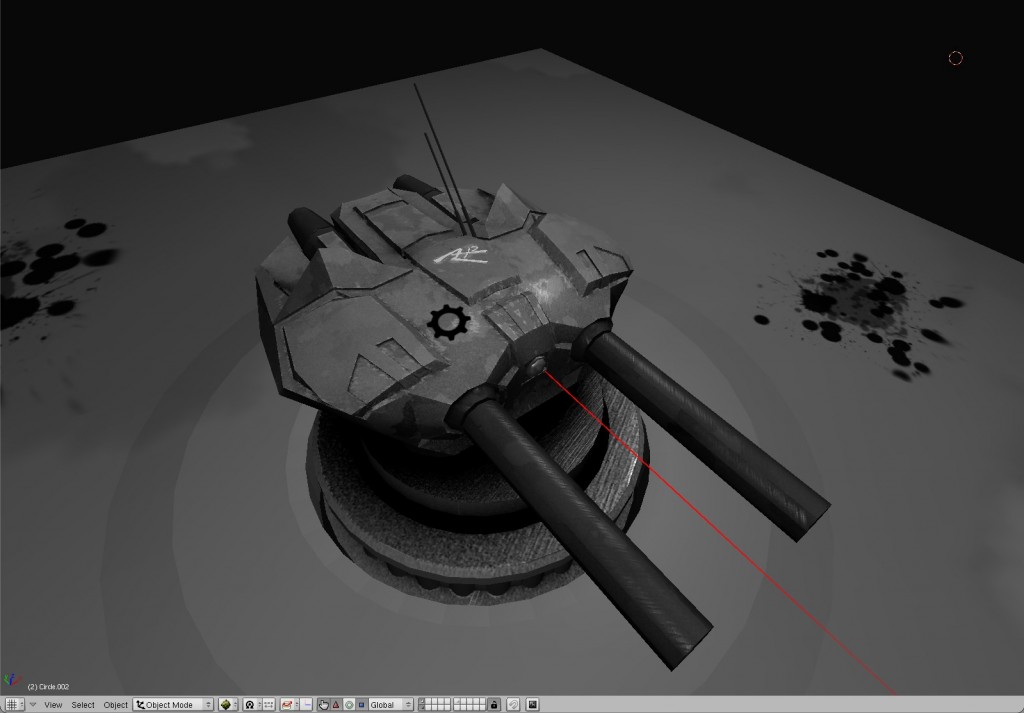Select the scale manipulator square icon

362,703
